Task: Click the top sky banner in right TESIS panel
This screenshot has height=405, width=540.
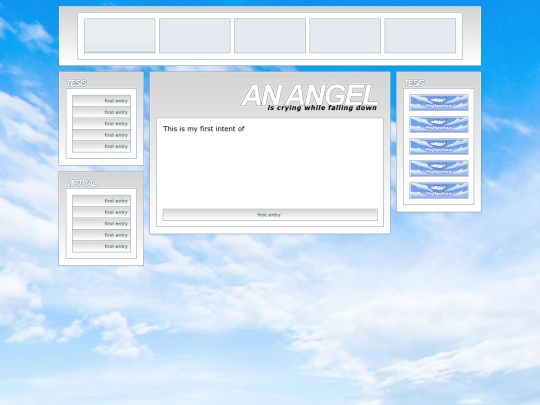Action: click(439, 103)
